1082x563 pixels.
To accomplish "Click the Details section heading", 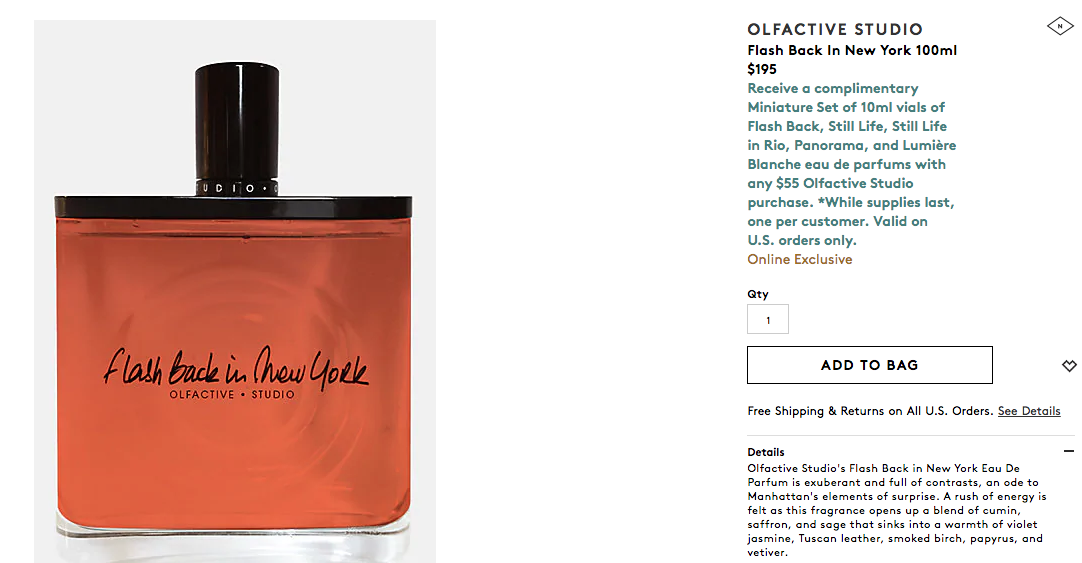I will coord(766,452).
